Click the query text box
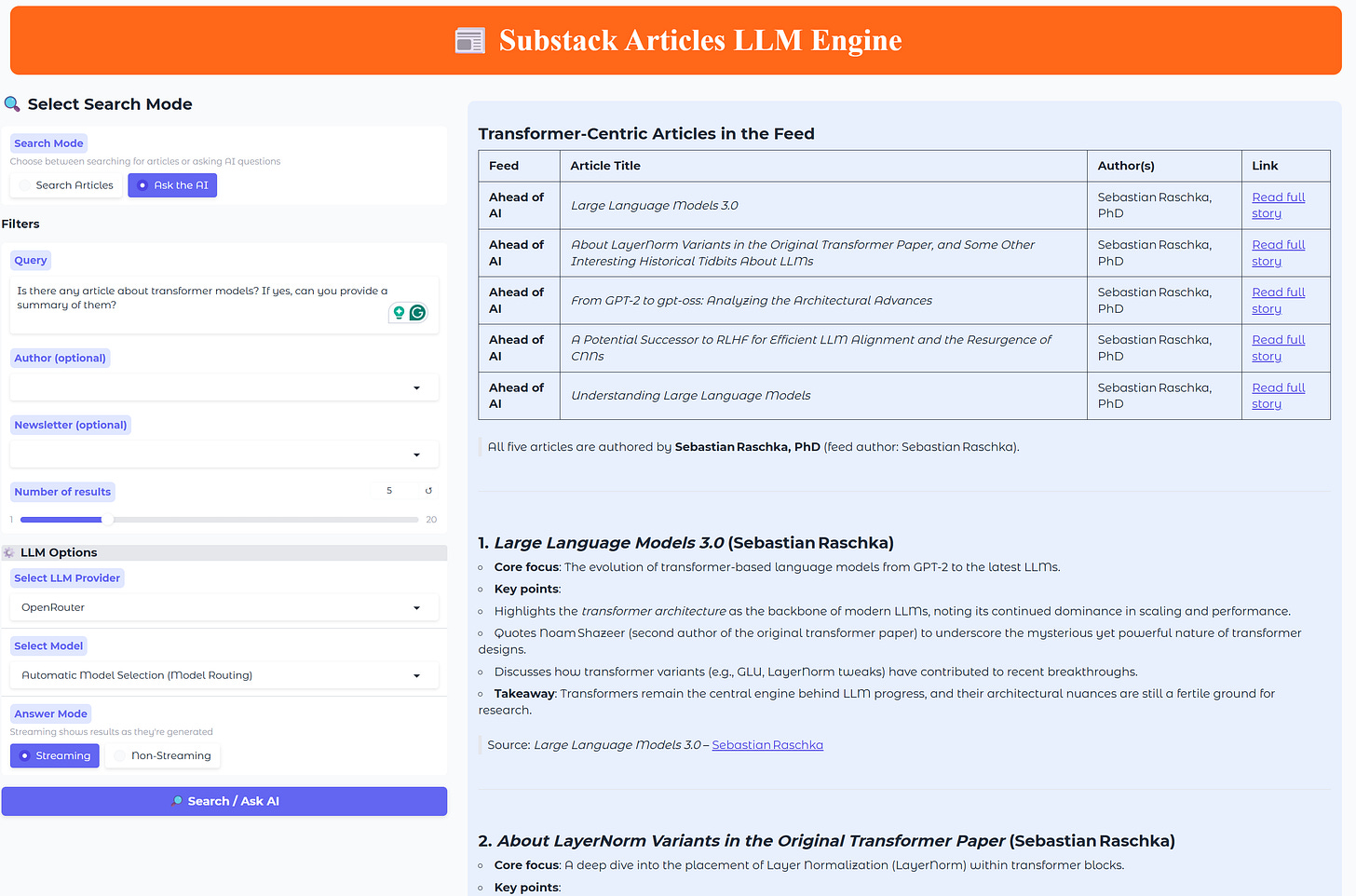1356x896 pixels. point(224,305)
